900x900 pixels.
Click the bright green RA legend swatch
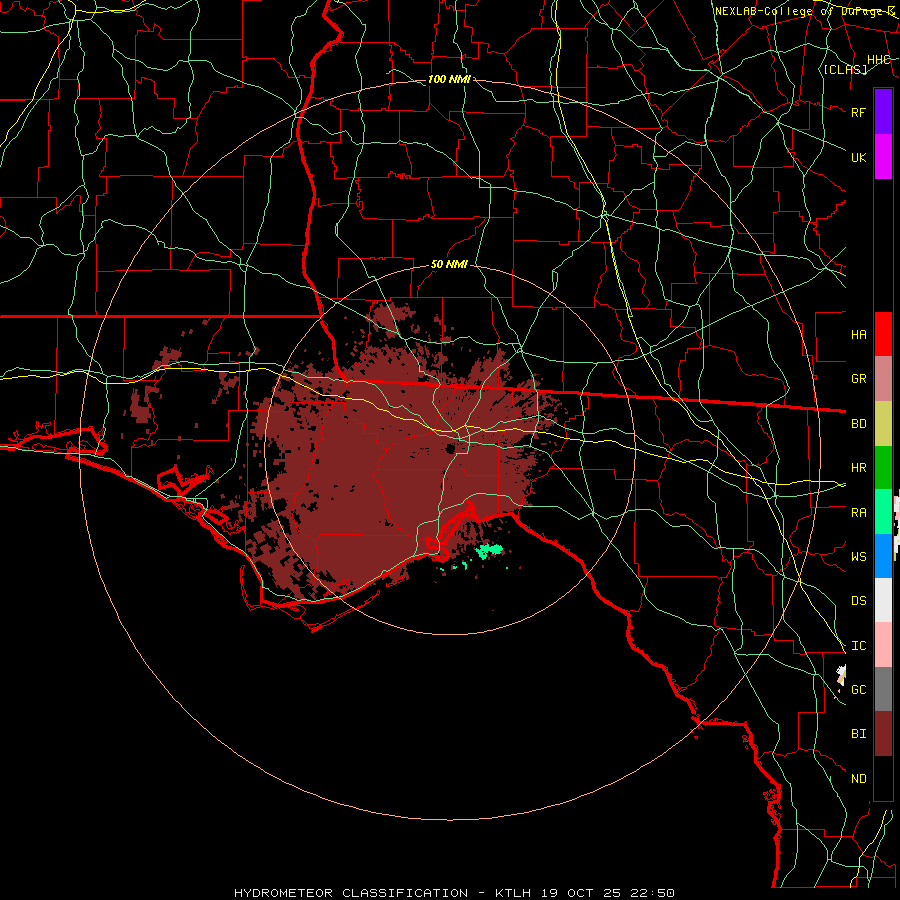tap(883, 512)
